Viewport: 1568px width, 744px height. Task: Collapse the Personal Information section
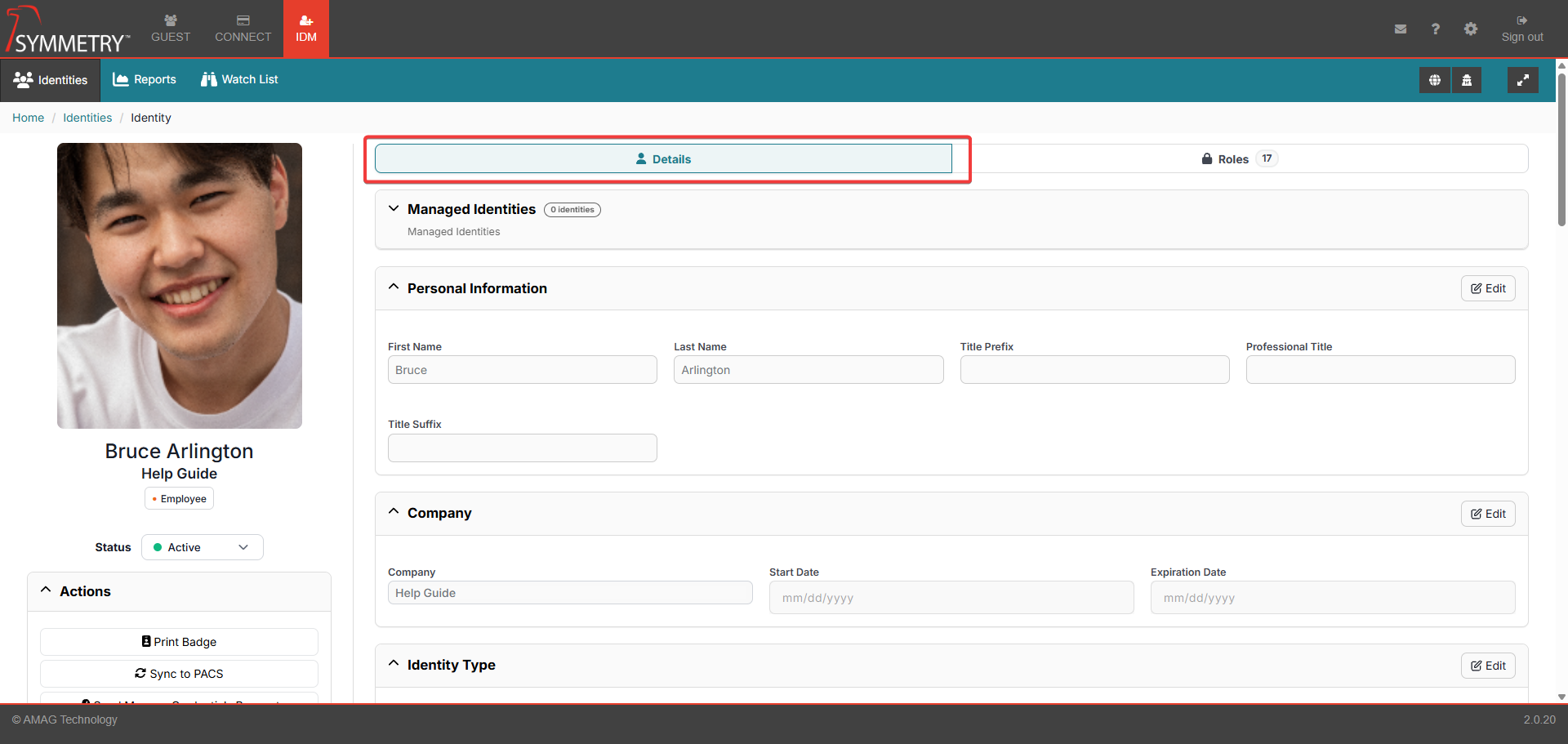[x=394, y=287]
